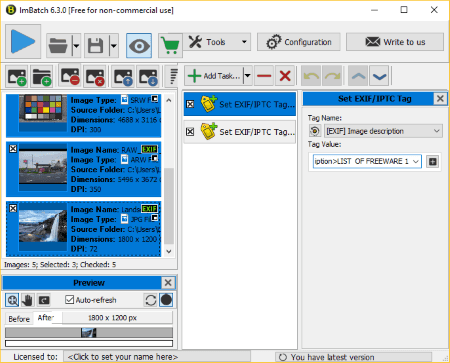Toggle Auto-refresh checkbox
Image resolution: width=450 pixels, height=363 pixels.
[x=69, y=300]
